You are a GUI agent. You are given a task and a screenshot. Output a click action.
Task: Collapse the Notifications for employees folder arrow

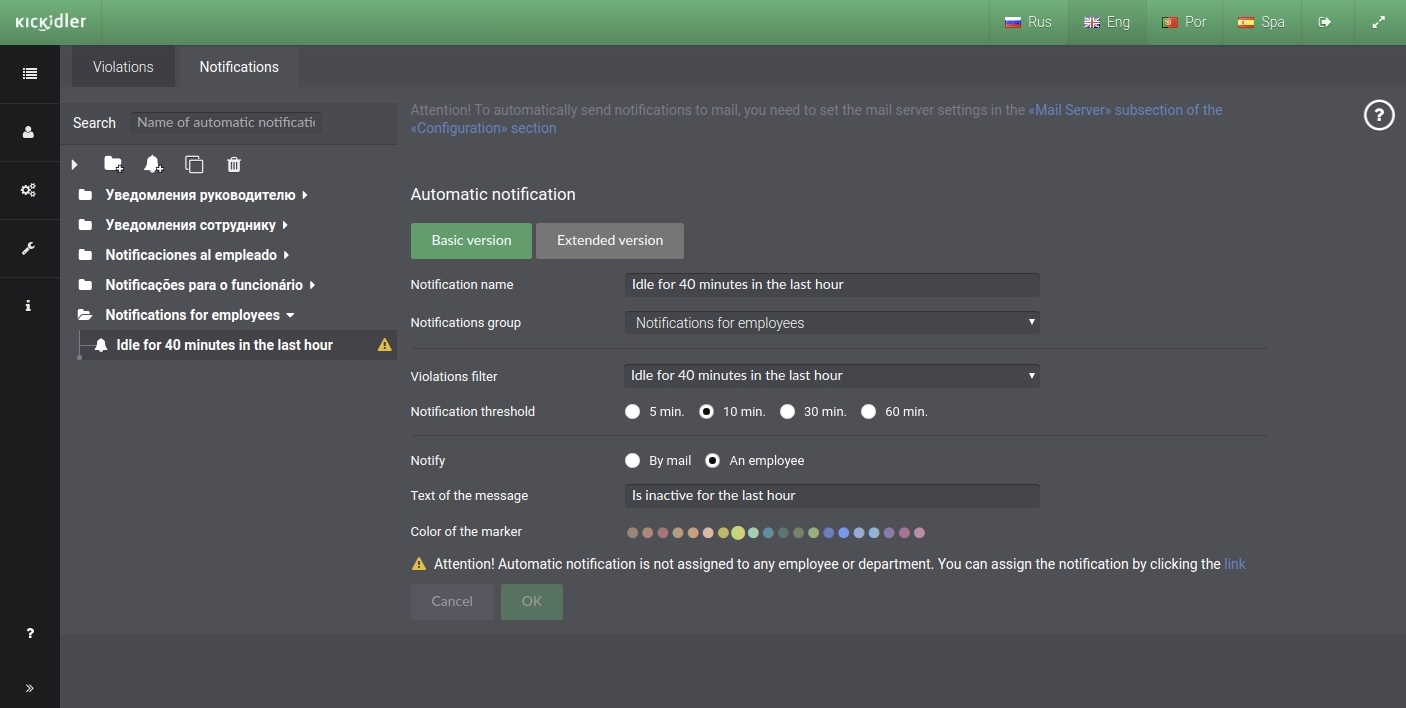(x=290, y=315)
